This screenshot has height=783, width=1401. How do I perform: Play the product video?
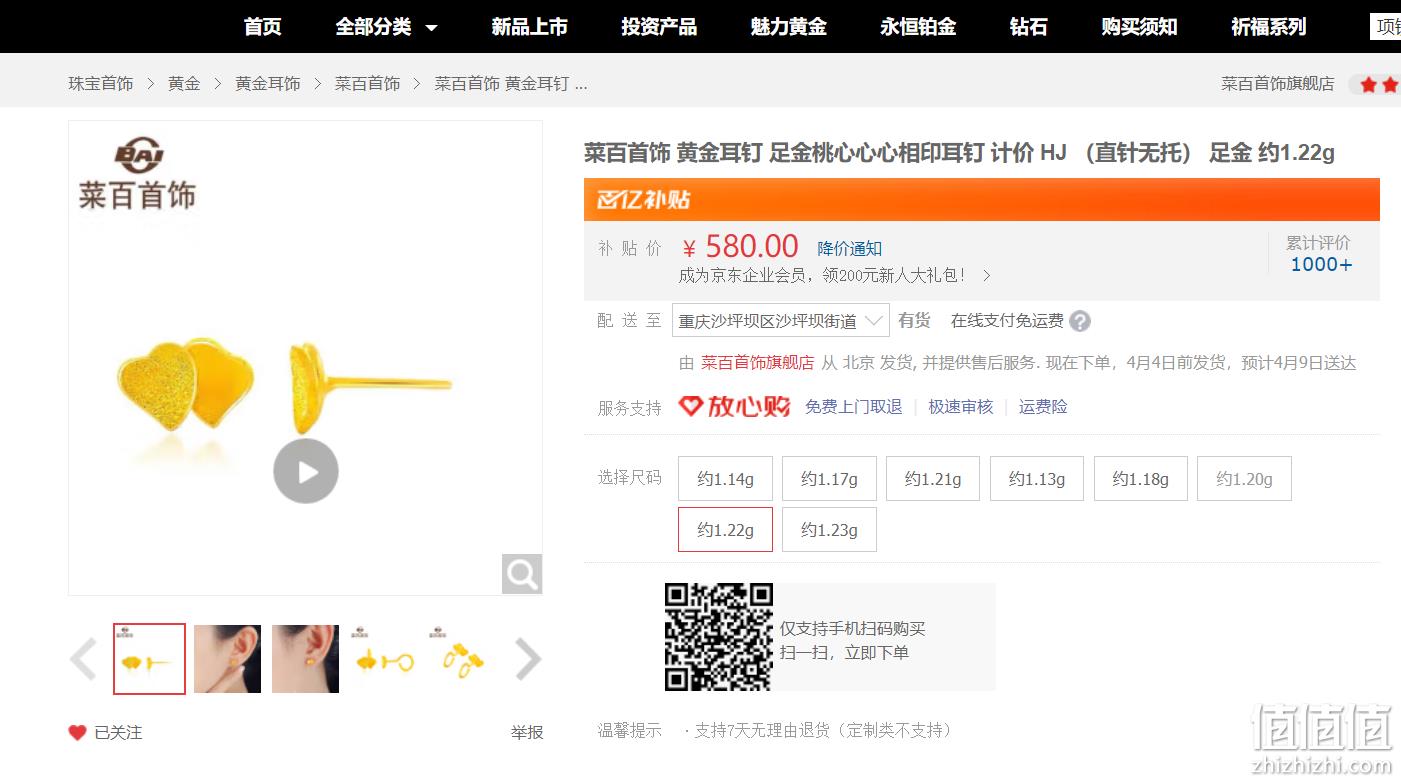pos(306,471)
